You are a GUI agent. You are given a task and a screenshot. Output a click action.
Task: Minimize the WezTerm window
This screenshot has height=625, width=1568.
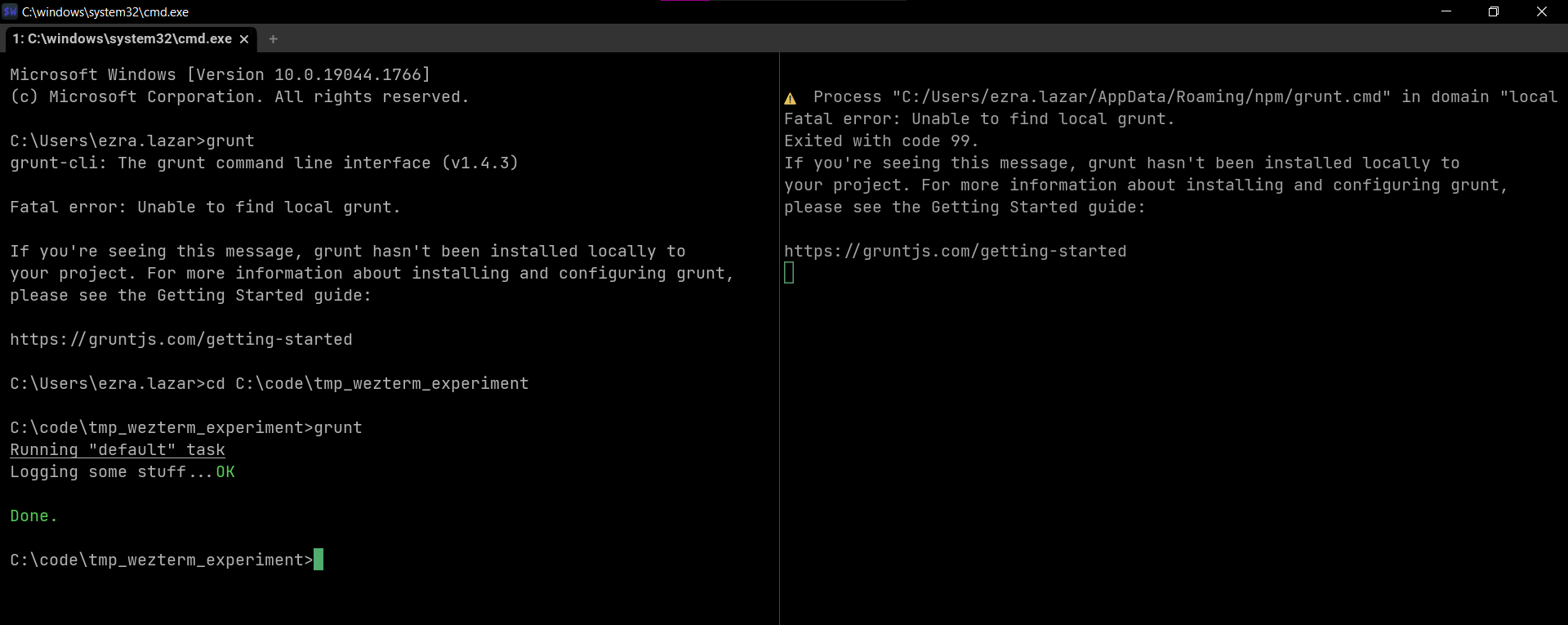[x=1446, y=11]
